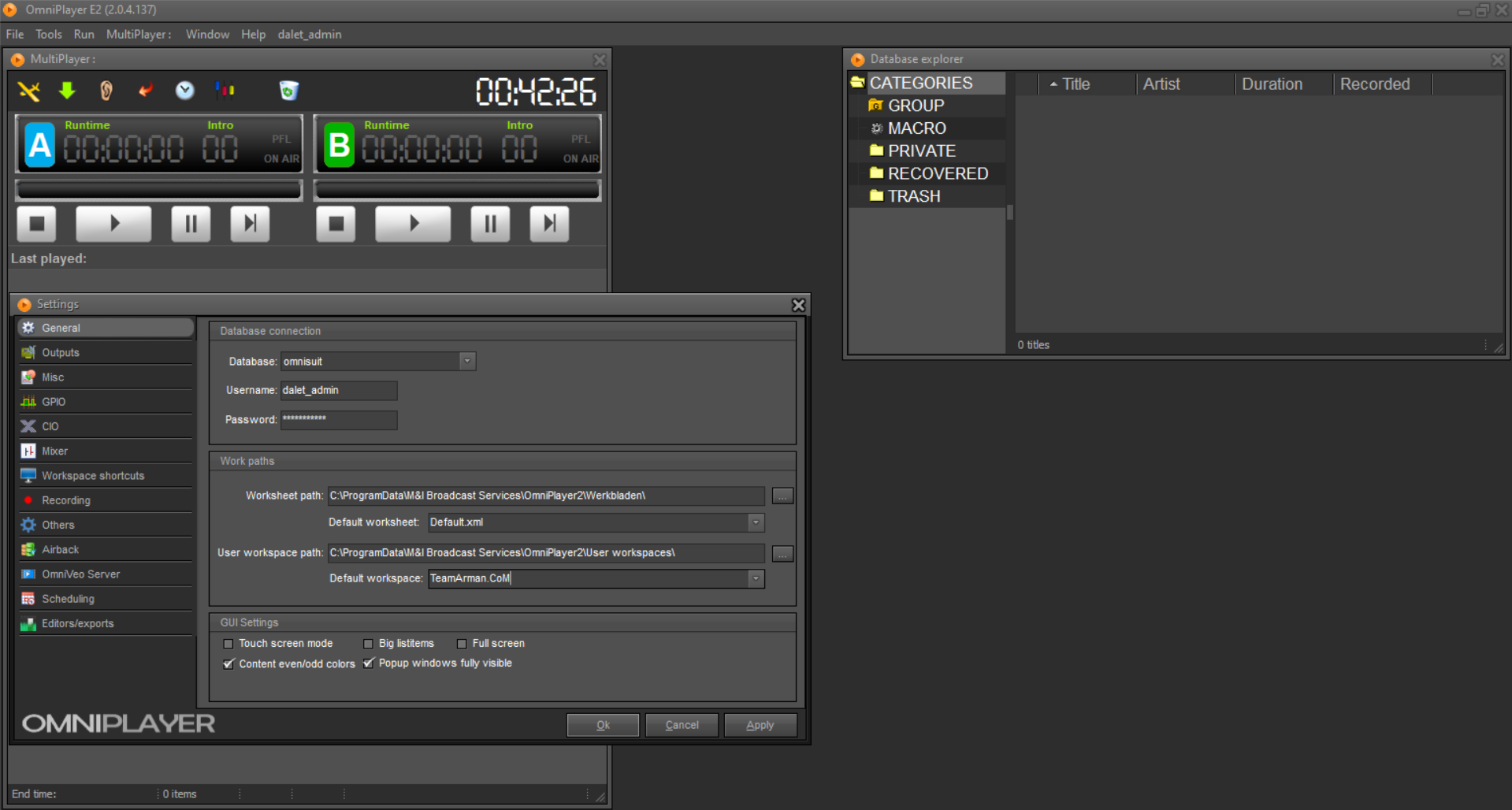Open Airback settings category

pos(106,550)
